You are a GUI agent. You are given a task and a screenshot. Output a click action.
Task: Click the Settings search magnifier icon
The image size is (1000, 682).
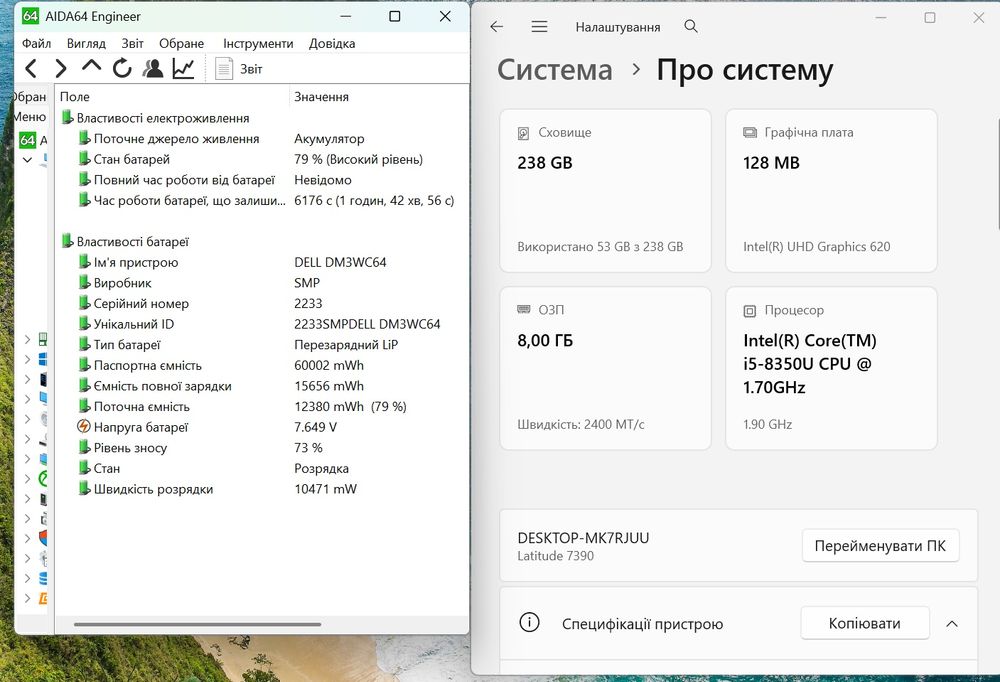coord(691,27)
